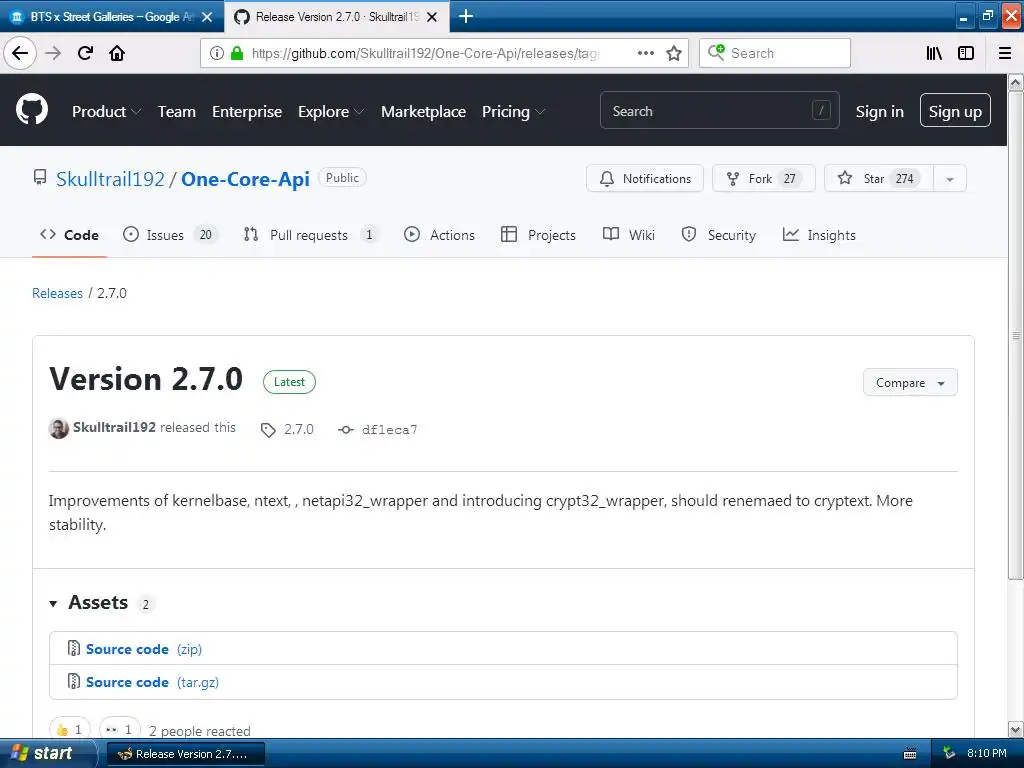Click the Releases breadcrumb link

coord(57,293)
